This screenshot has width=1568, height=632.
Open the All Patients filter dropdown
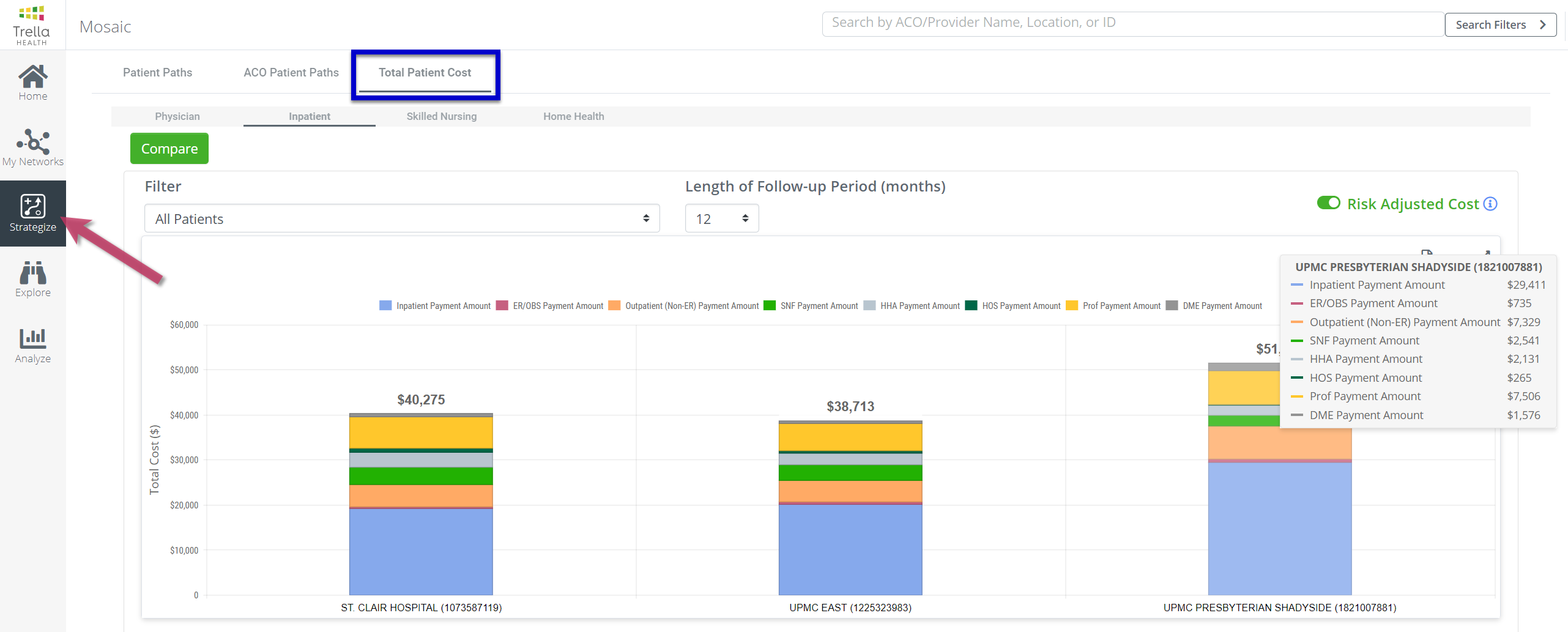(x=402, y=218)
